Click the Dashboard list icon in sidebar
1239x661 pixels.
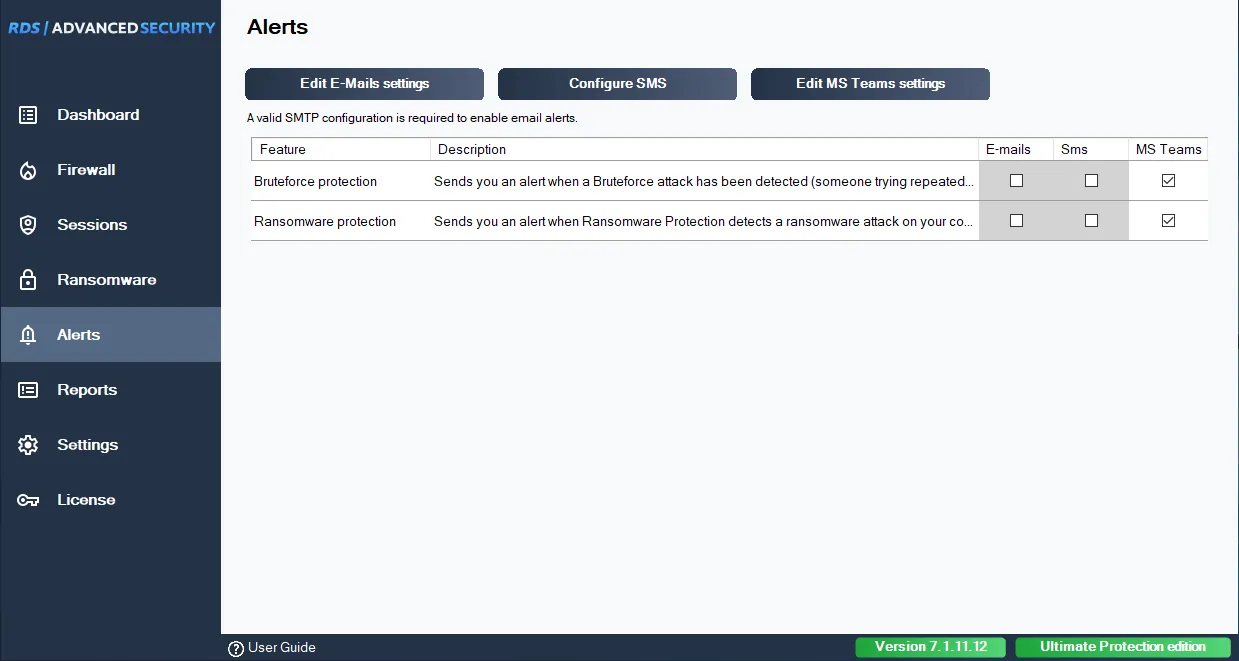click(28, 115)
